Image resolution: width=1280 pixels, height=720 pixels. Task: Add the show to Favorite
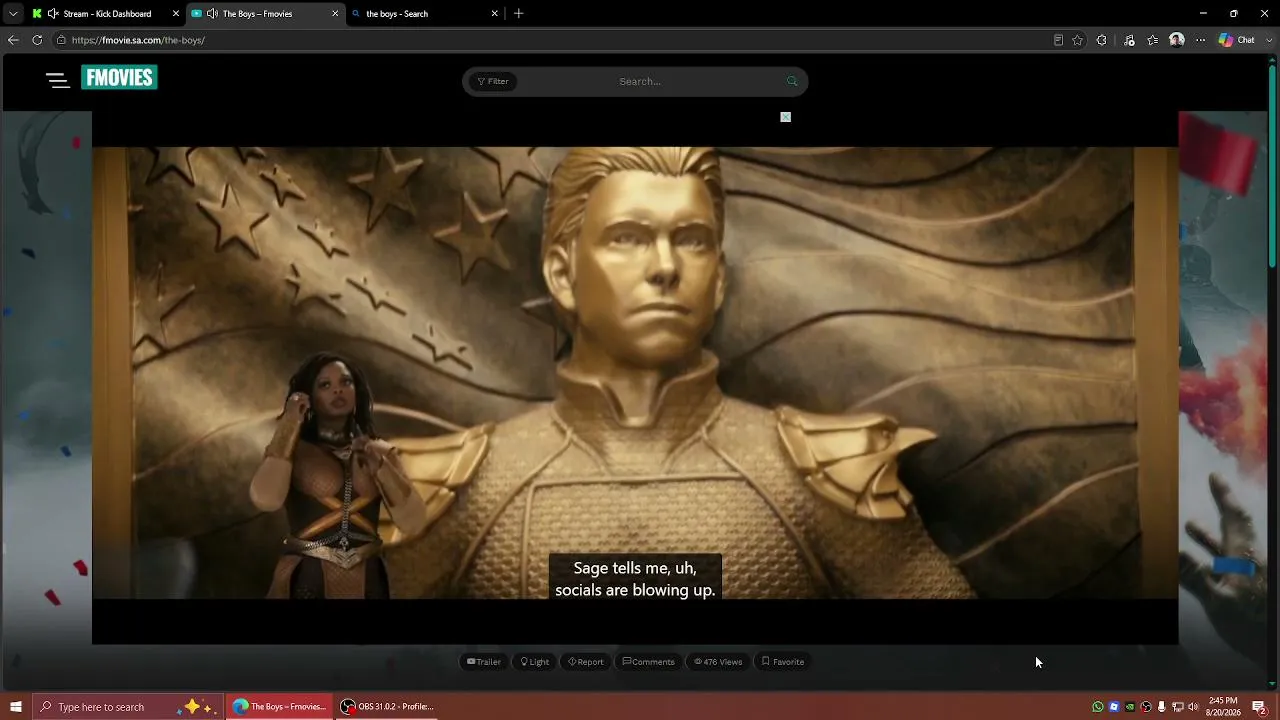click(x=783, y=661)
